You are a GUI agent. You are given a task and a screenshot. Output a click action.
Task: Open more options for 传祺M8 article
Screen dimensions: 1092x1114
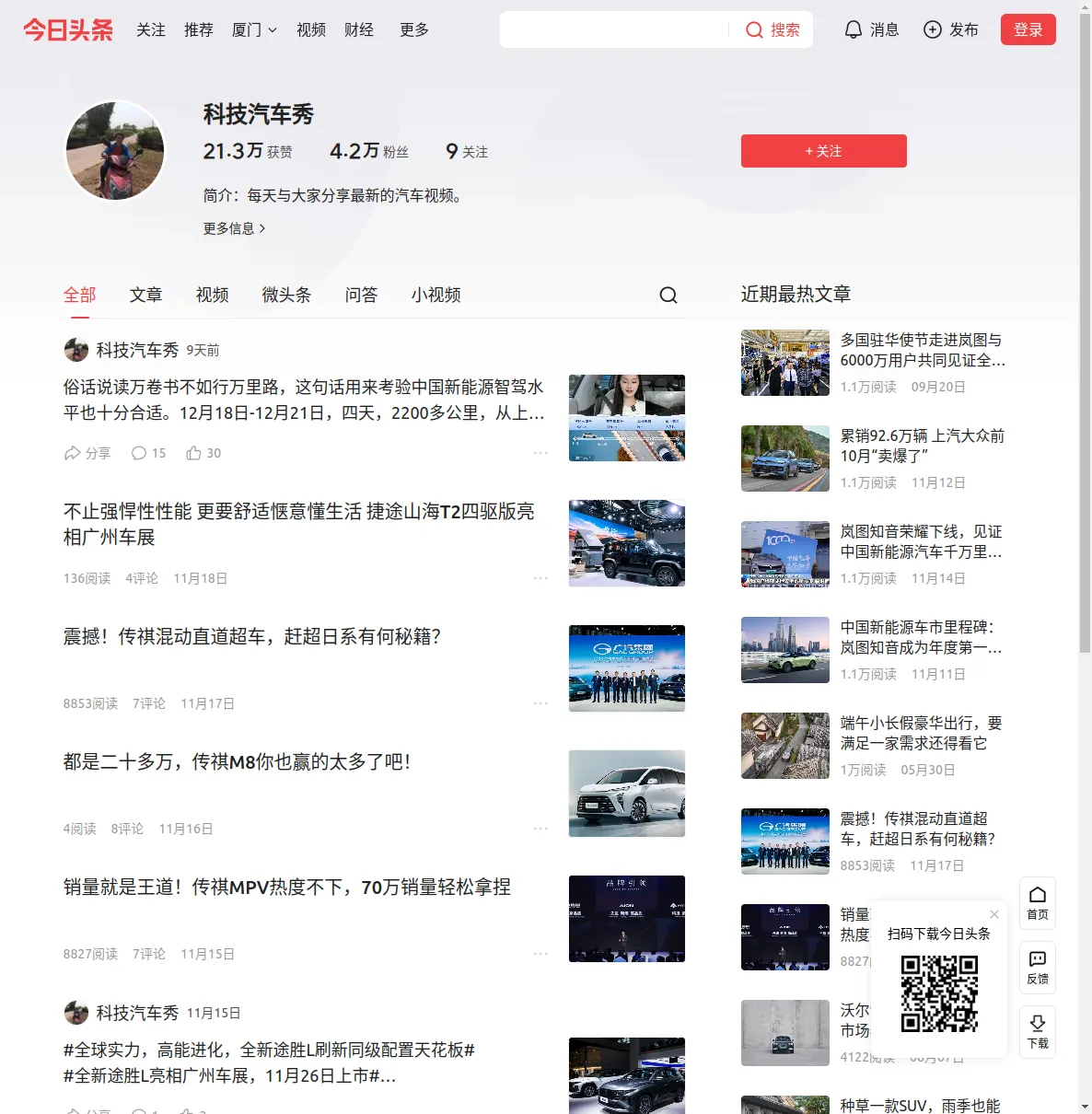click(540, 829)
